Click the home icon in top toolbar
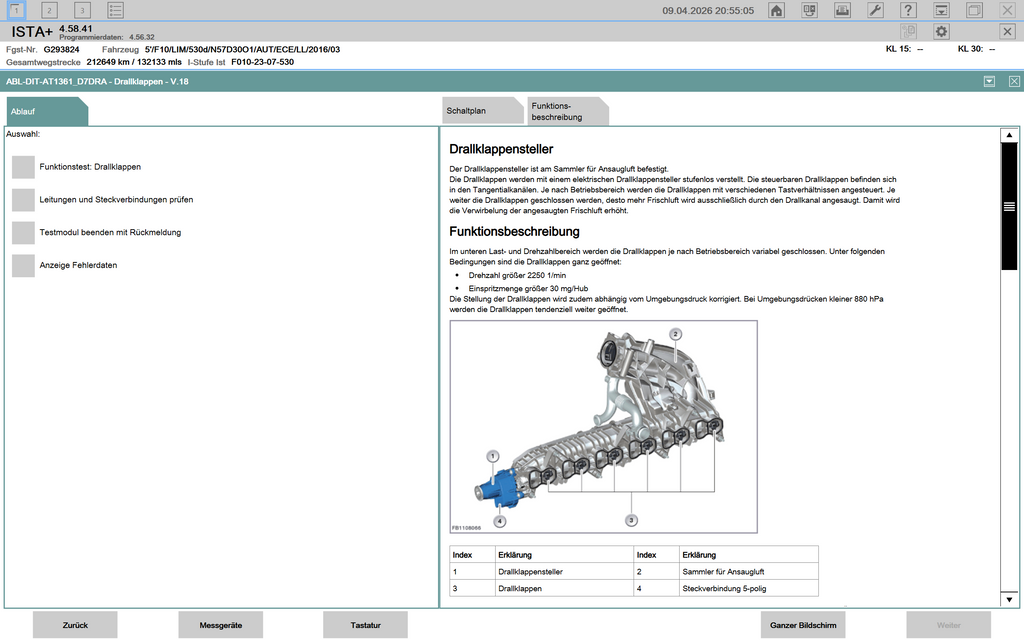1024x640 pixels. [x=776, y=10]
